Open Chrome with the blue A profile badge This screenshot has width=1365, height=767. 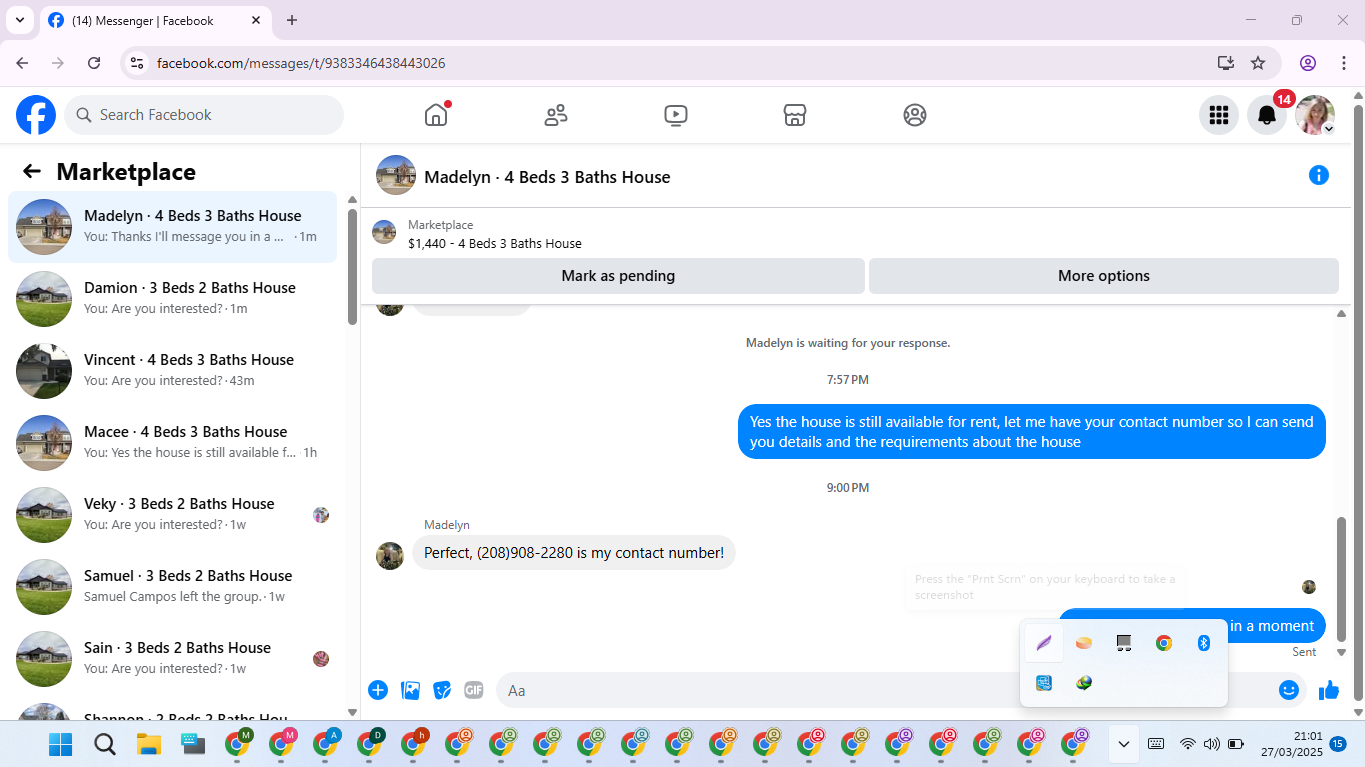325,744
